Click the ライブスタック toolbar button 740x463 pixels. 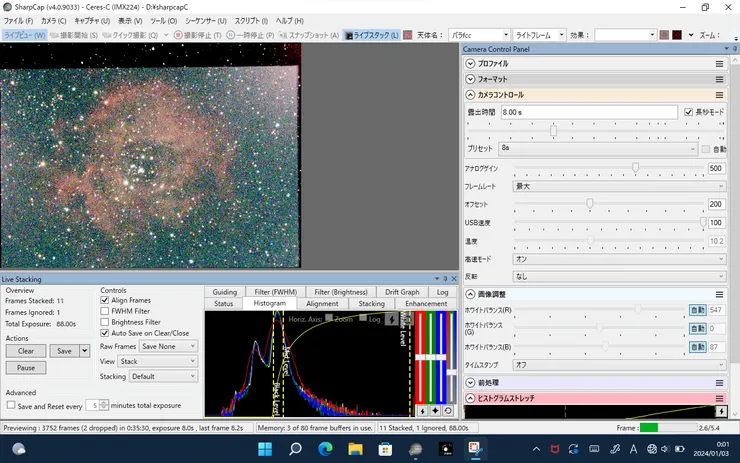tap(371, 35)
